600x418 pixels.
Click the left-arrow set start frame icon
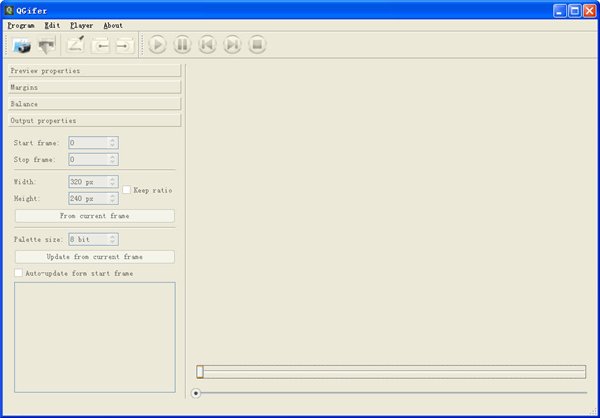coord(100,45)
